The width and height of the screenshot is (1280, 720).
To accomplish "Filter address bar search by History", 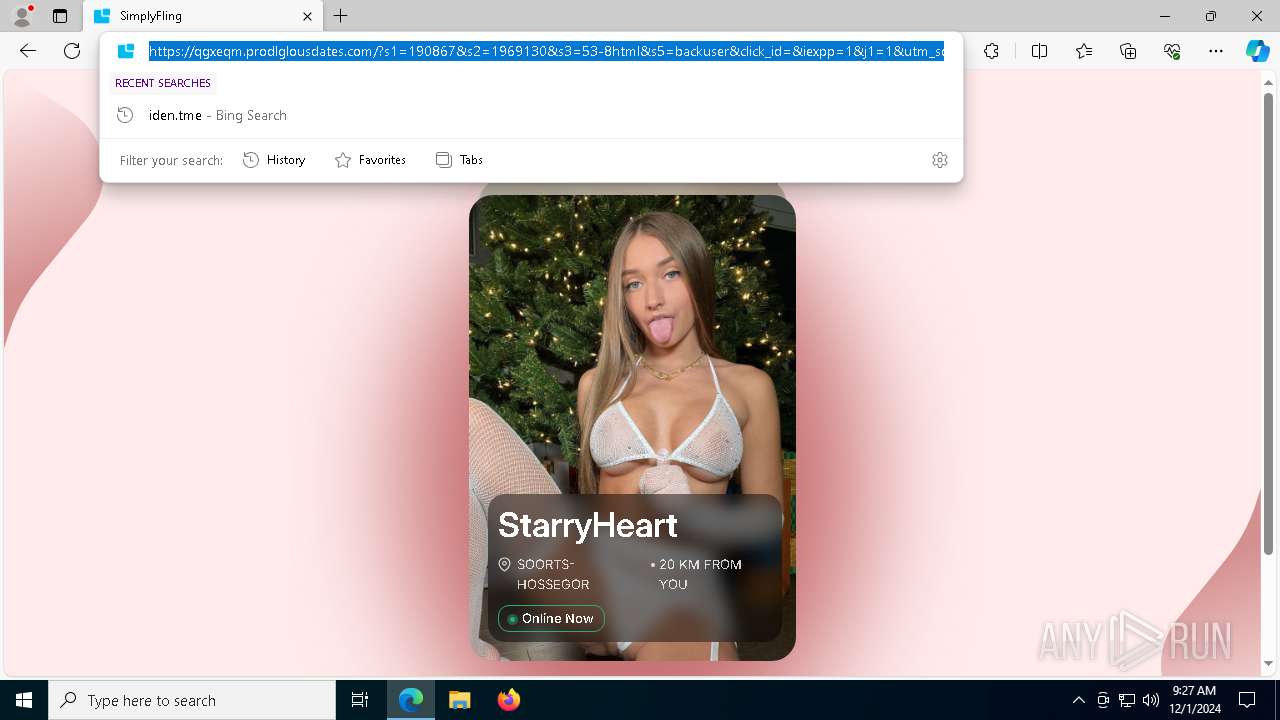I will pyautogui.click(x=274, y=160).
